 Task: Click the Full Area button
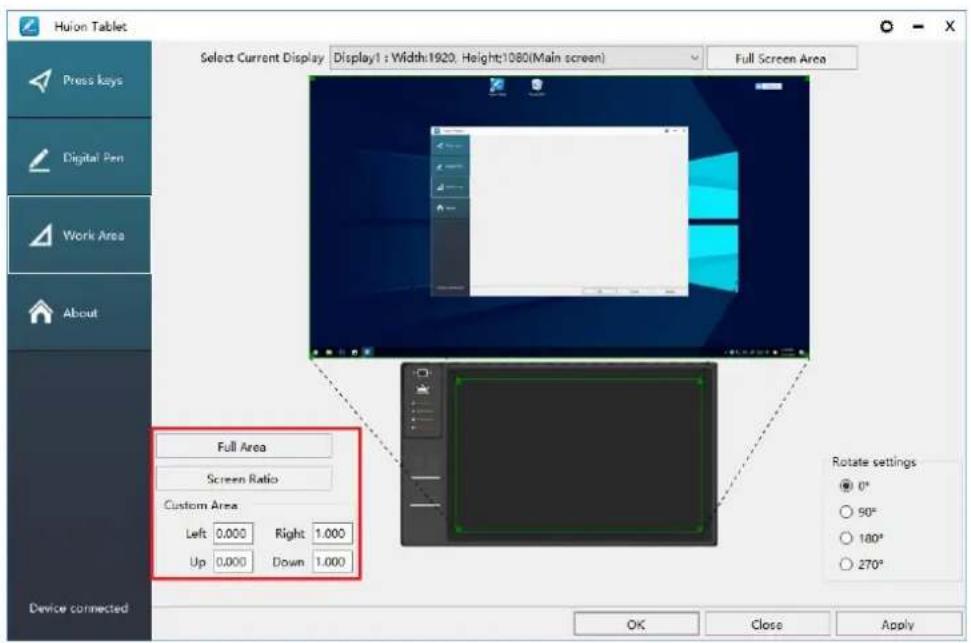coord(243,446)
